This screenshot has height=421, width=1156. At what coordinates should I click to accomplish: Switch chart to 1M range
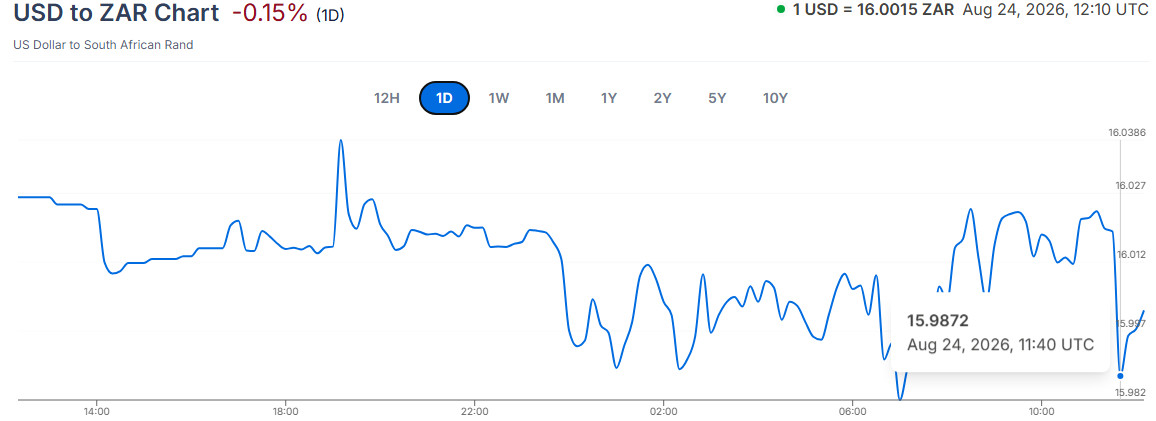[x=555, y=98]
